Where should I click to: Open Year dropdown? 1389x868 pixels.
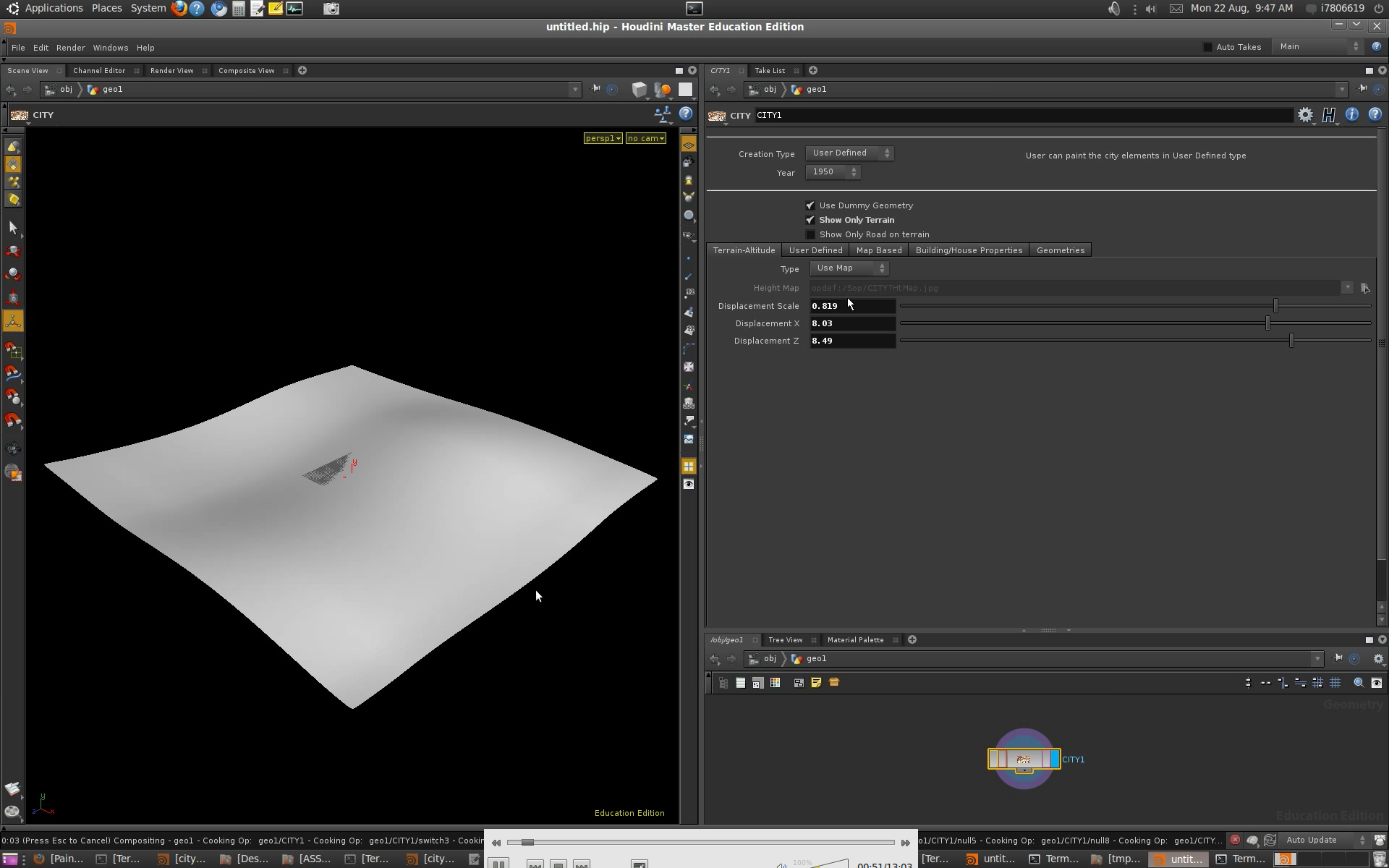(x=833, y=172)
